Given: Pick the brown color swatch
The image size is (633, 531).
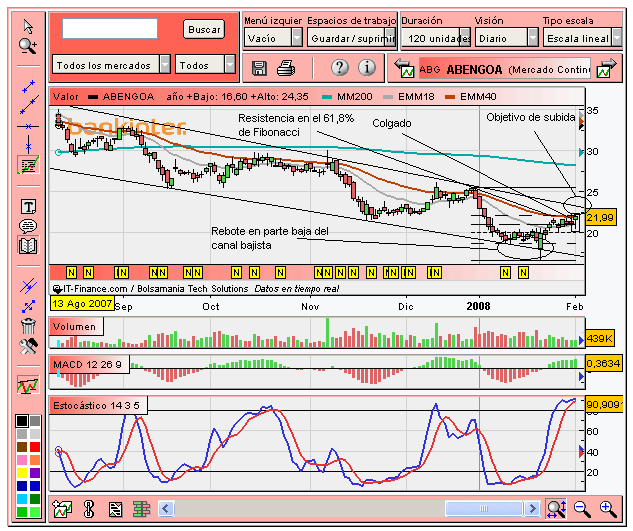Looking at the screenshot, I should coord(22,447).
